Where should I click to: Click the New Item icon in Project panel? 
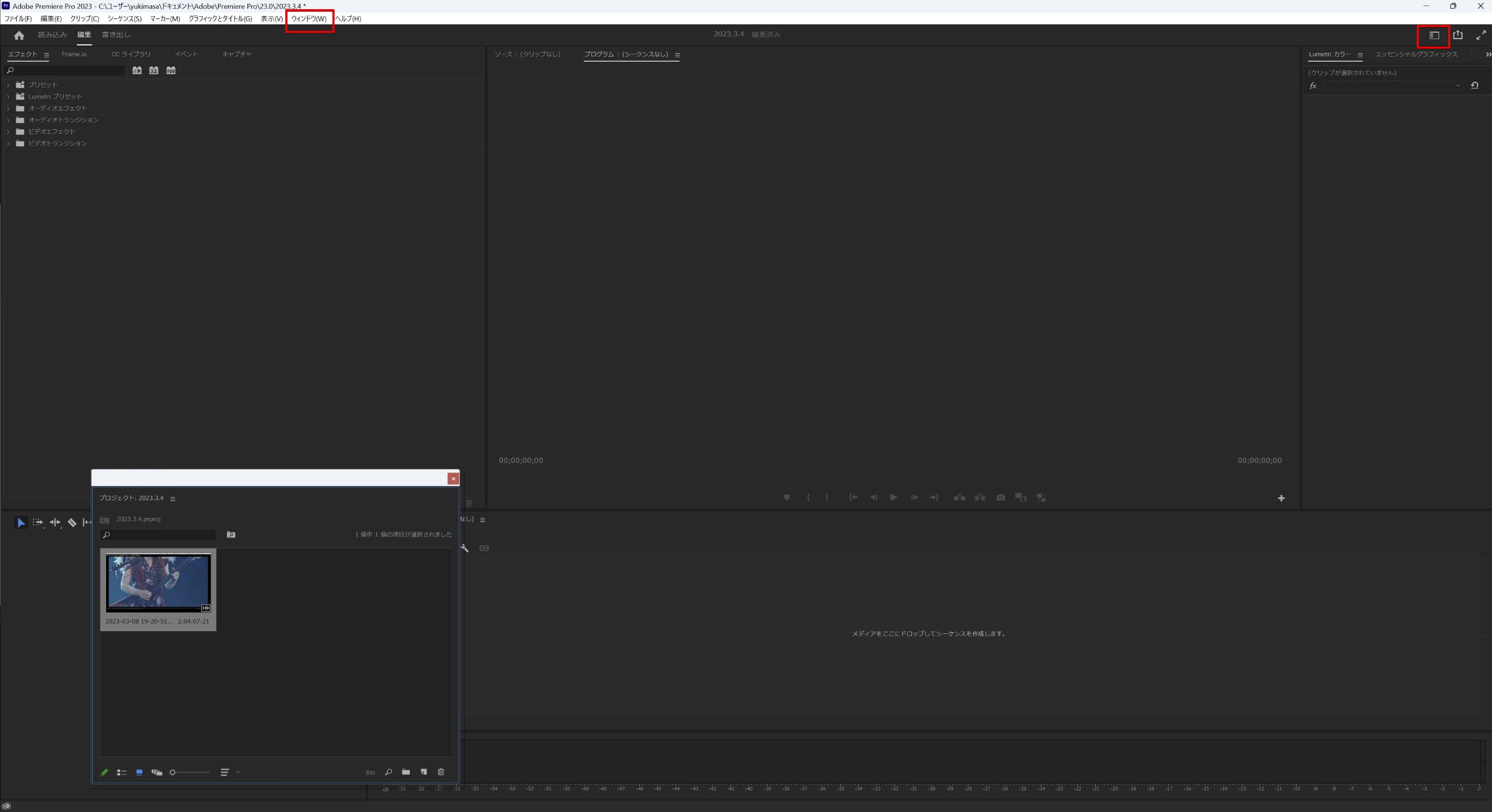click(x=423, y=772)
